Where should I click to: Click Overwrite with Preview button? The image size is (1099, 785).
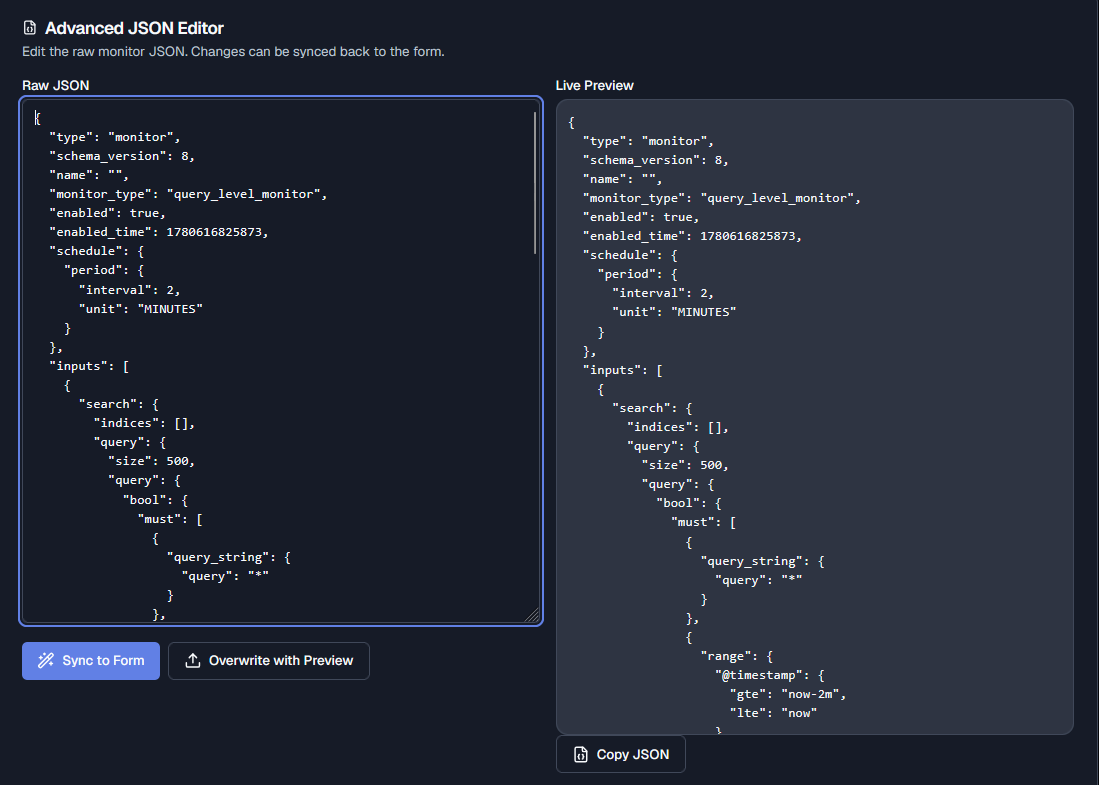[268, 661]
